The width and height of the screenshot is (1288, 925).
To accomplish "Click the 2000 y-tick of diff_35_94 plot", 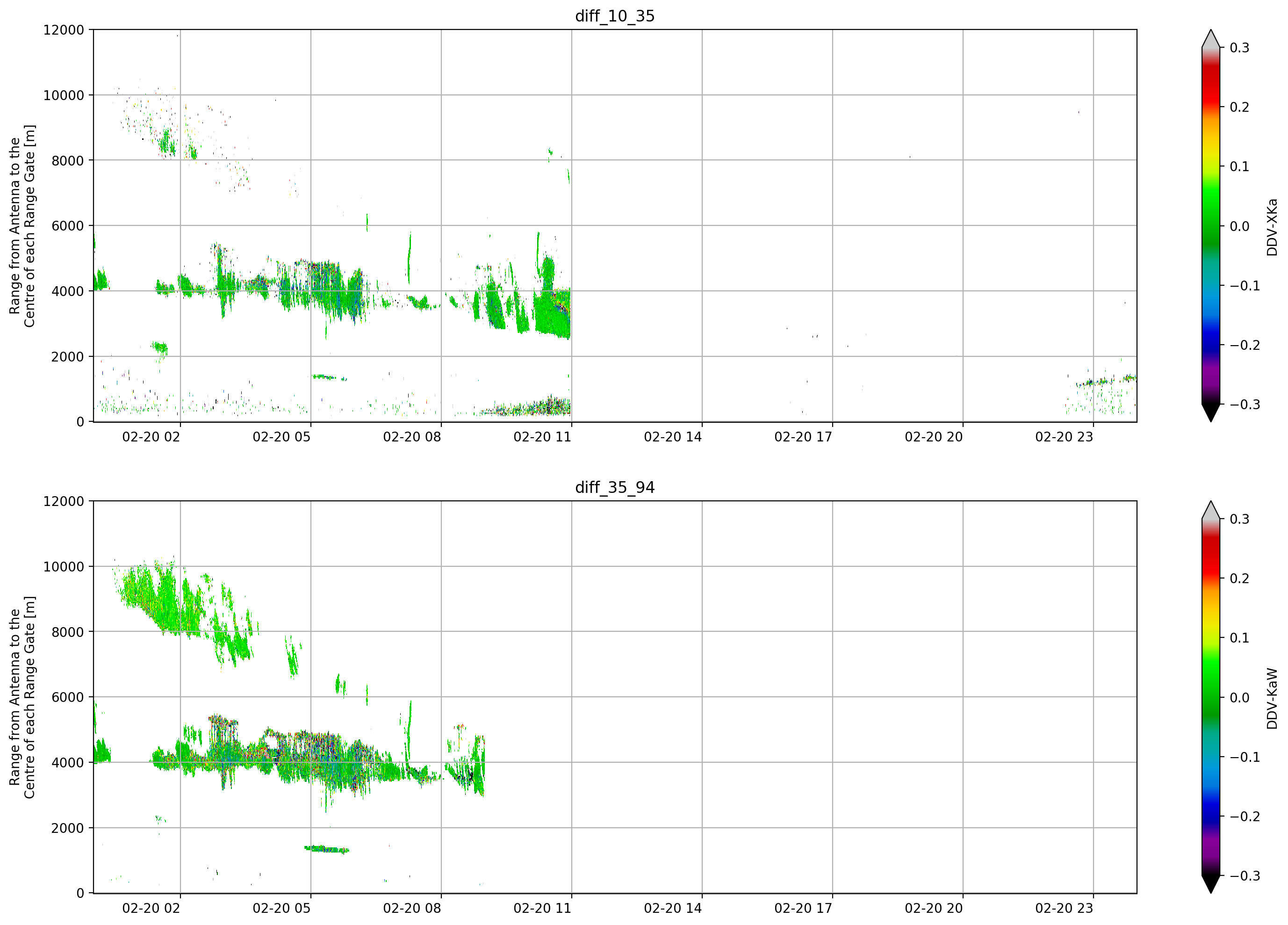I will [x=68, y=828].
